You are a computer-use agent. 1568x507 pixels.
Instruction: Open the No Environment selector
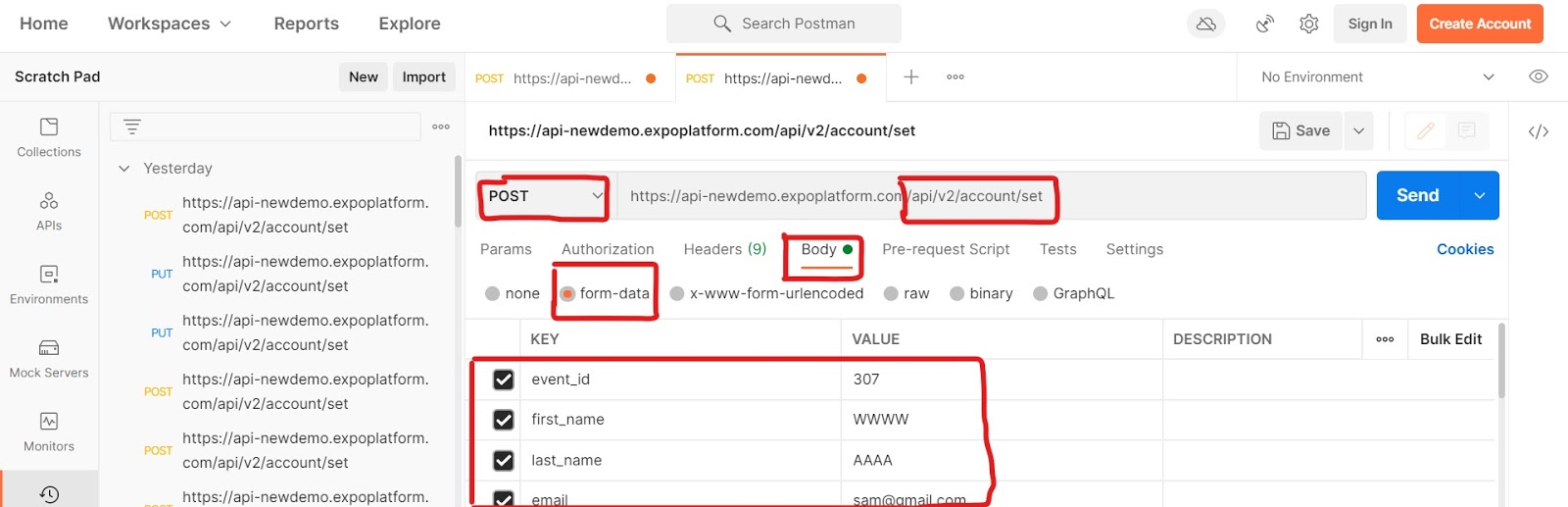click(1377, 76)
